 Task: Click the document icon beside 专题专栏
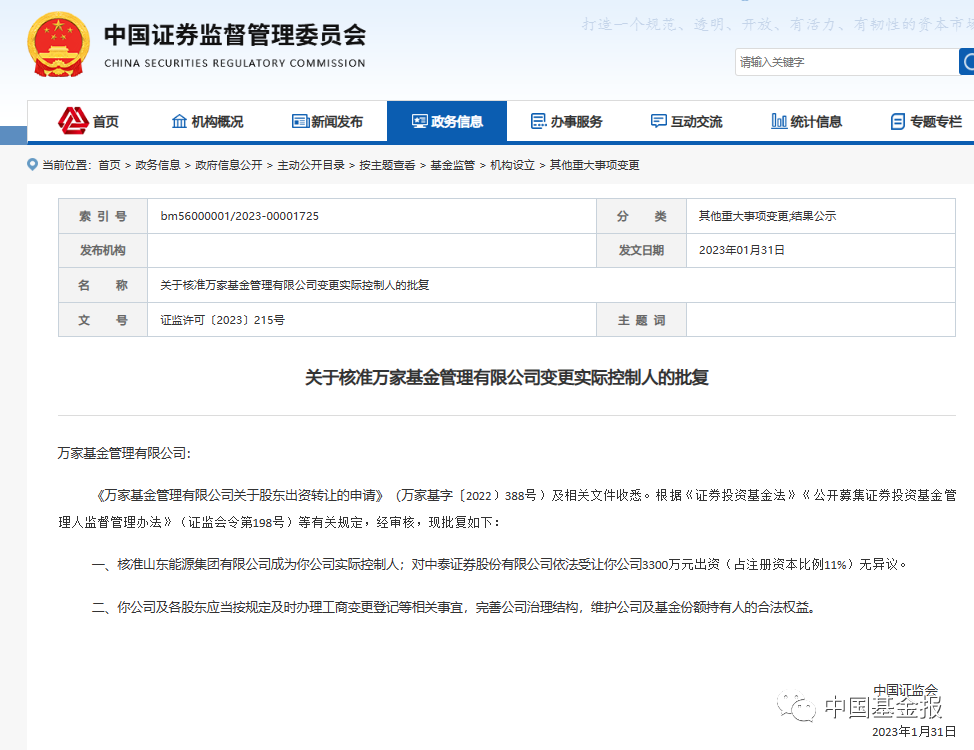898,122
